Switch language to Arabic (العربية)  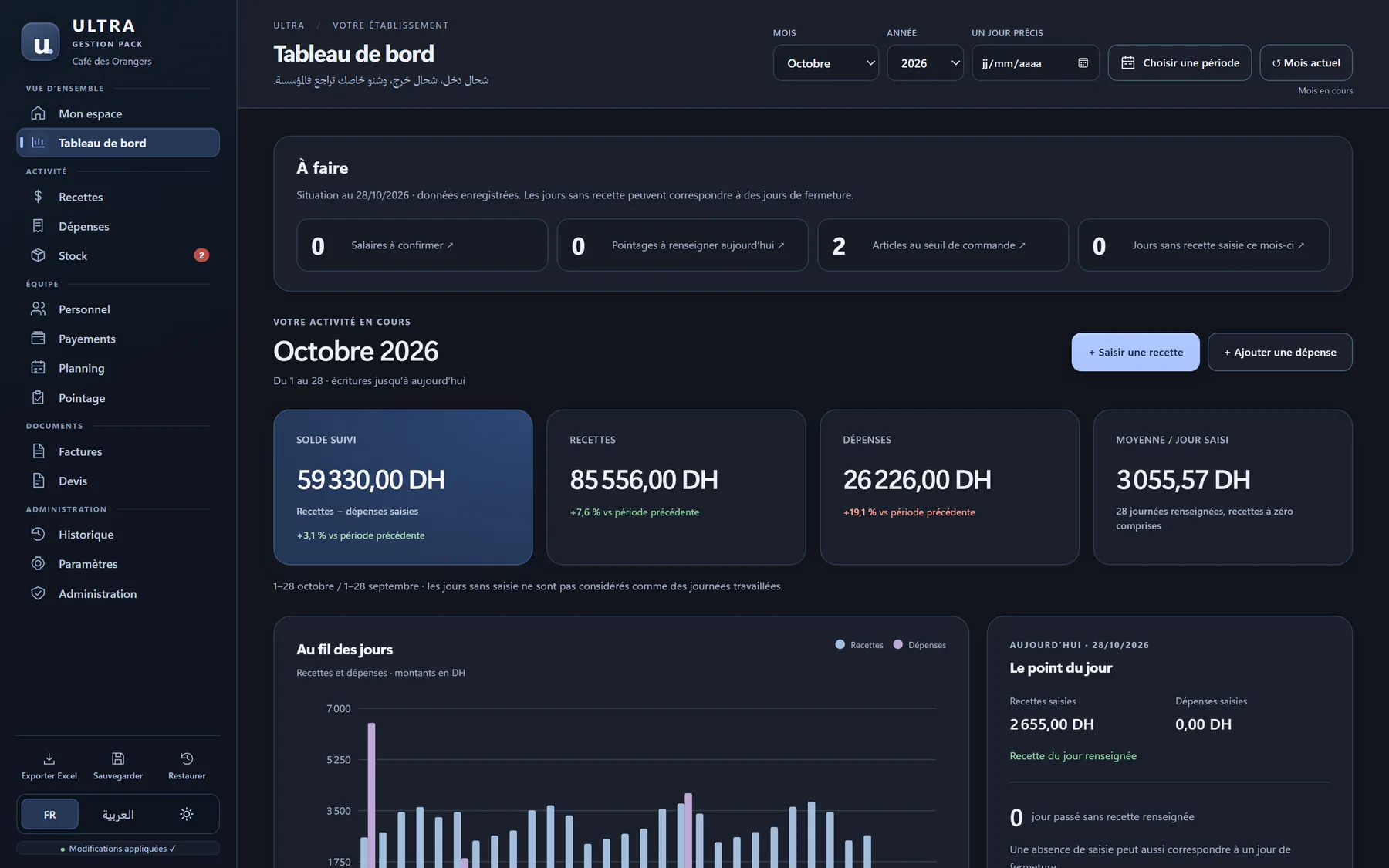[x=118, y=815]
